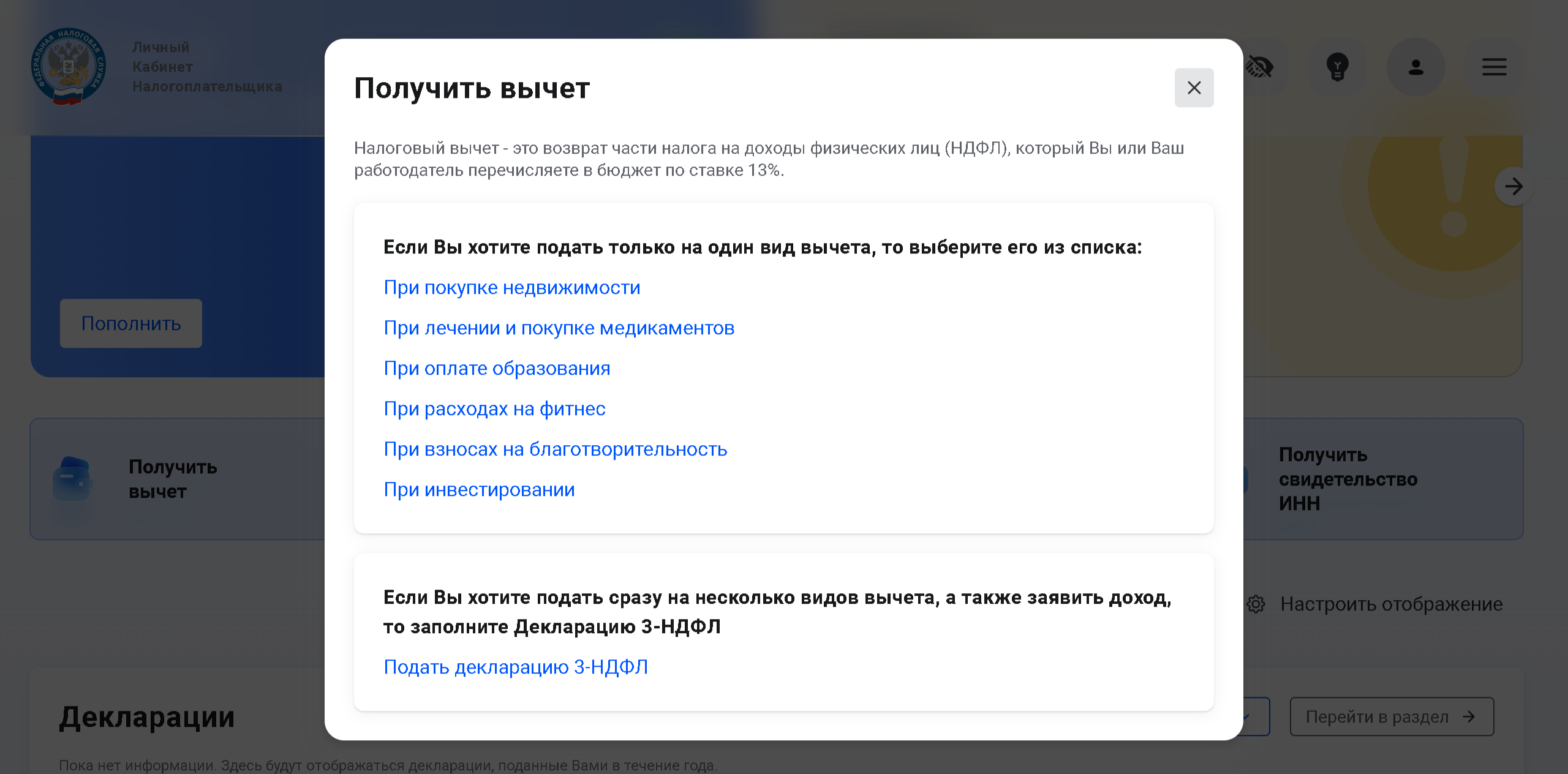1568x774 pixels.
Task: Select При оплате образования deduction
Action: click(x=497, y=368)
